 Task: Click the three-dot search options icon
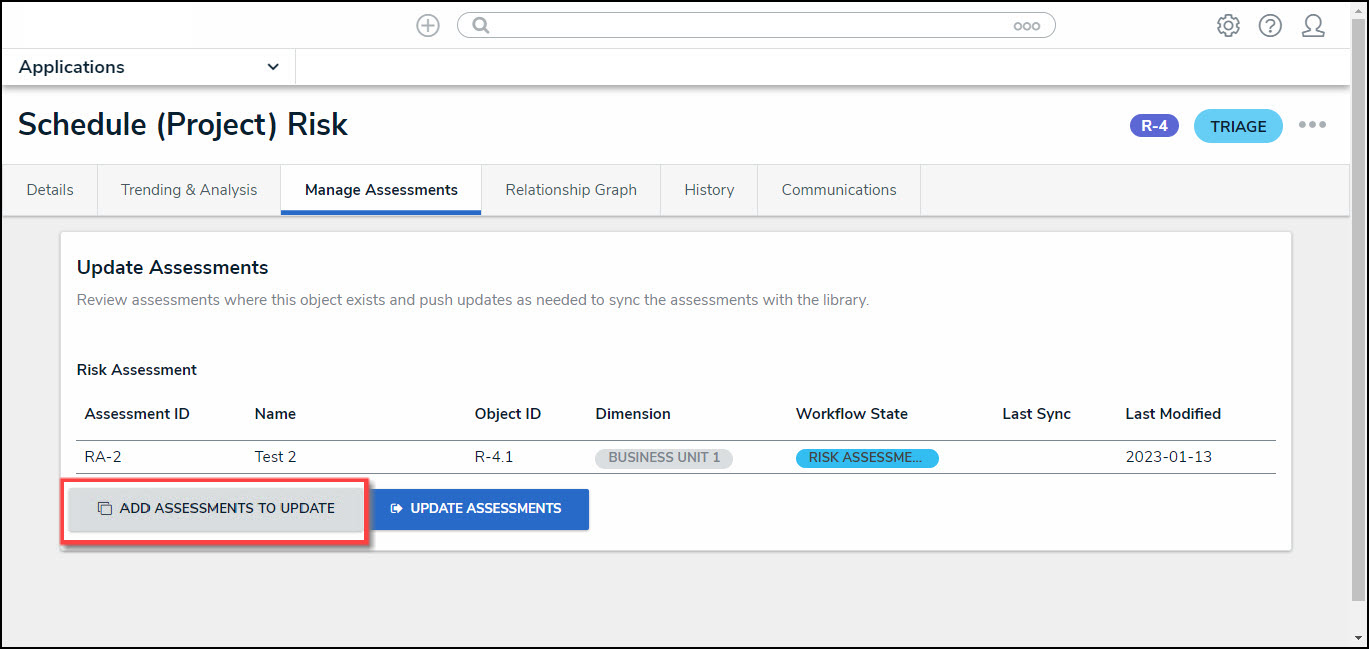pyautogui.click(x=1026, y=27)
